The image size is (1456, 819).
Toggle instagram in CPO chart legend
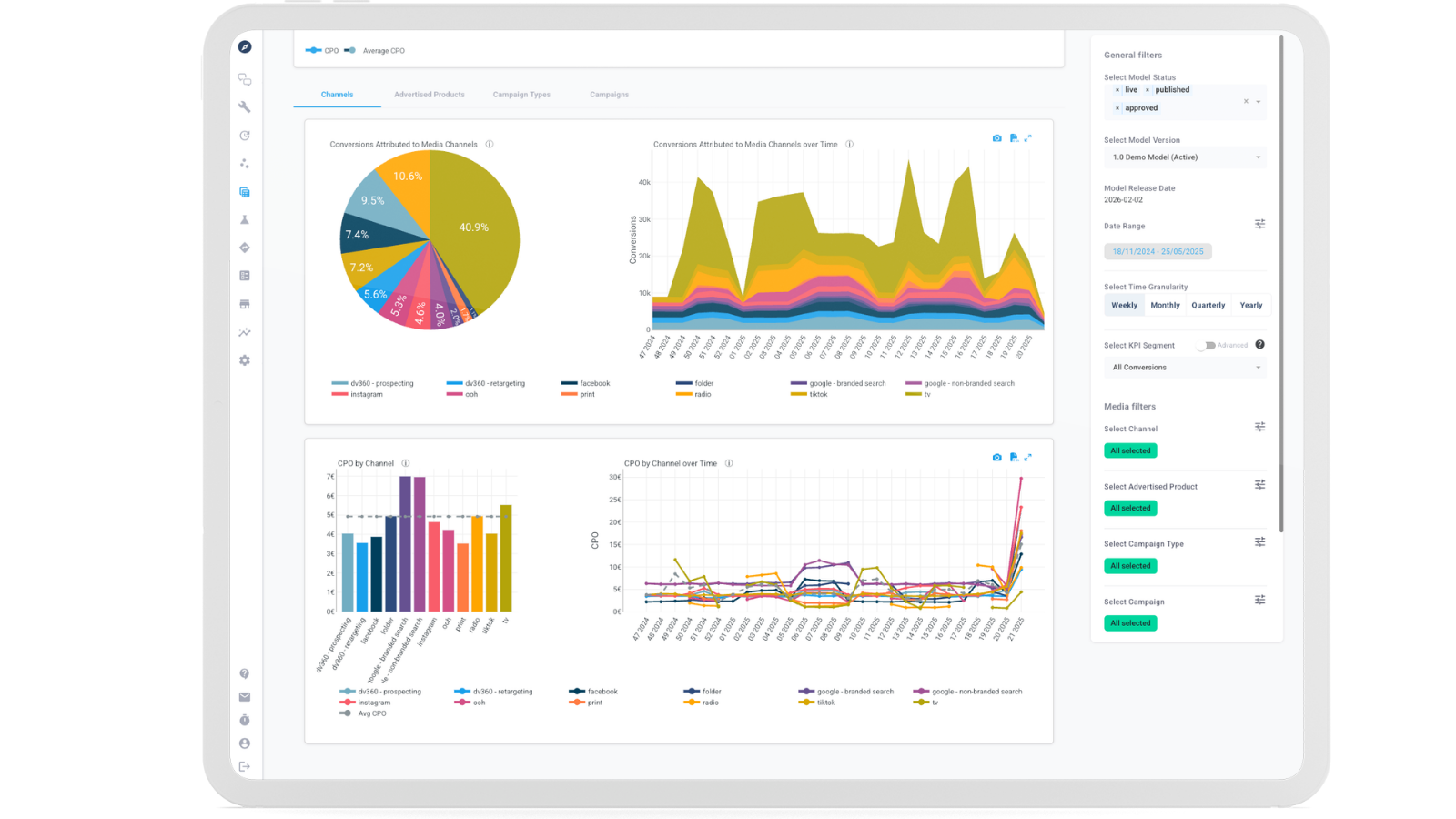(365, 703)
